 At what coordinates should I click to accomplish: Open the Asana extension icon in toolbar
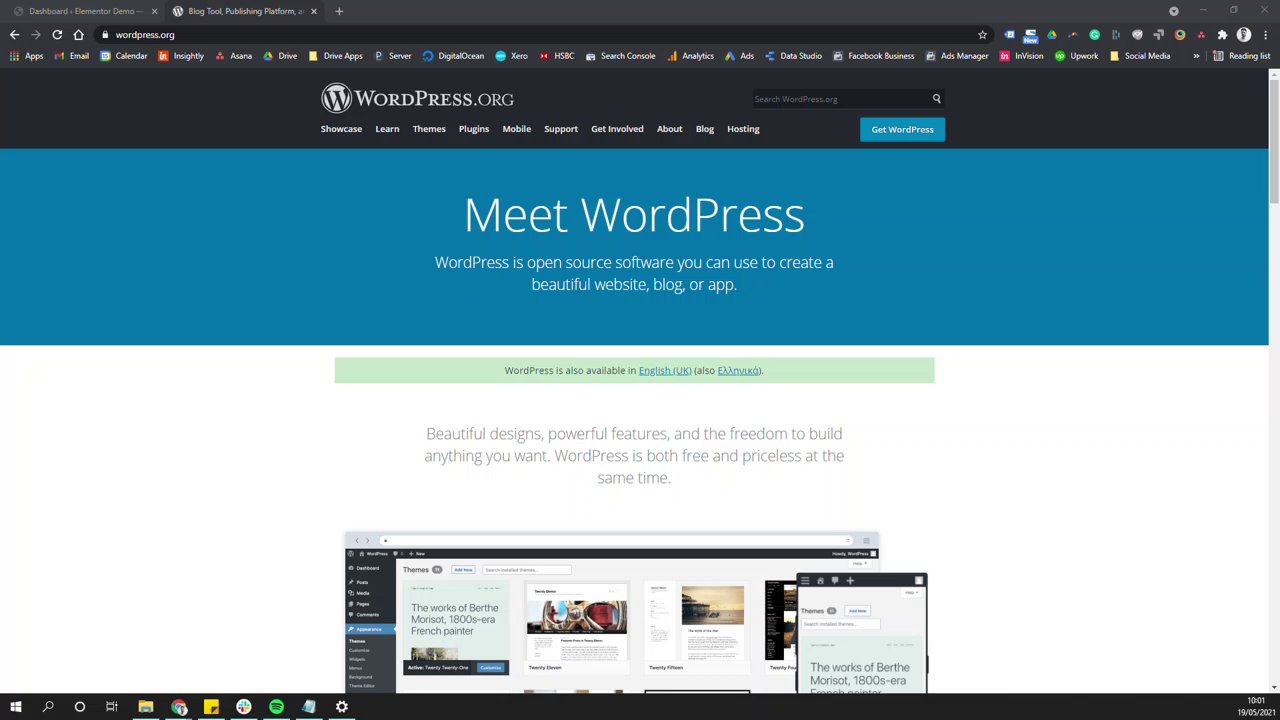1201,35
